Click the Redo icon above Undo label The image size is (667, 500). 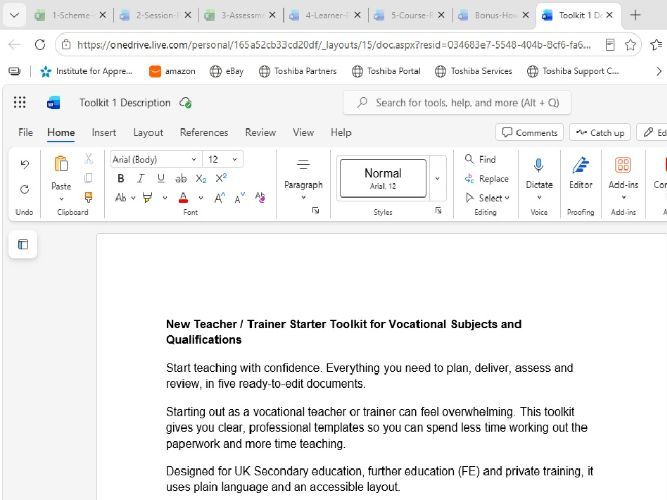click(25, 189)
